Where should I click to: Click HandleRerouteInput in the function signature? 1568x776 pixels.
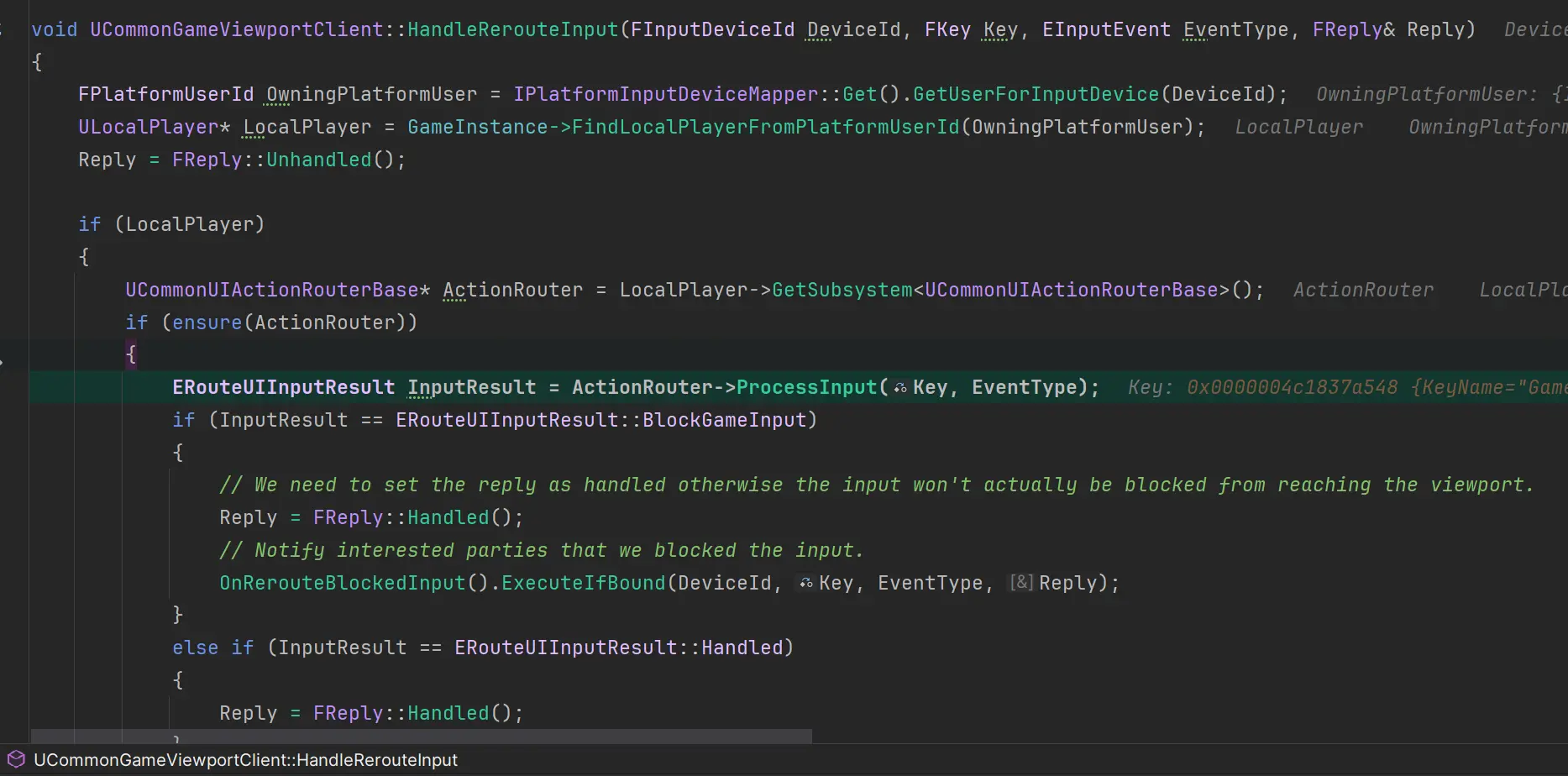tap(512, 29)
